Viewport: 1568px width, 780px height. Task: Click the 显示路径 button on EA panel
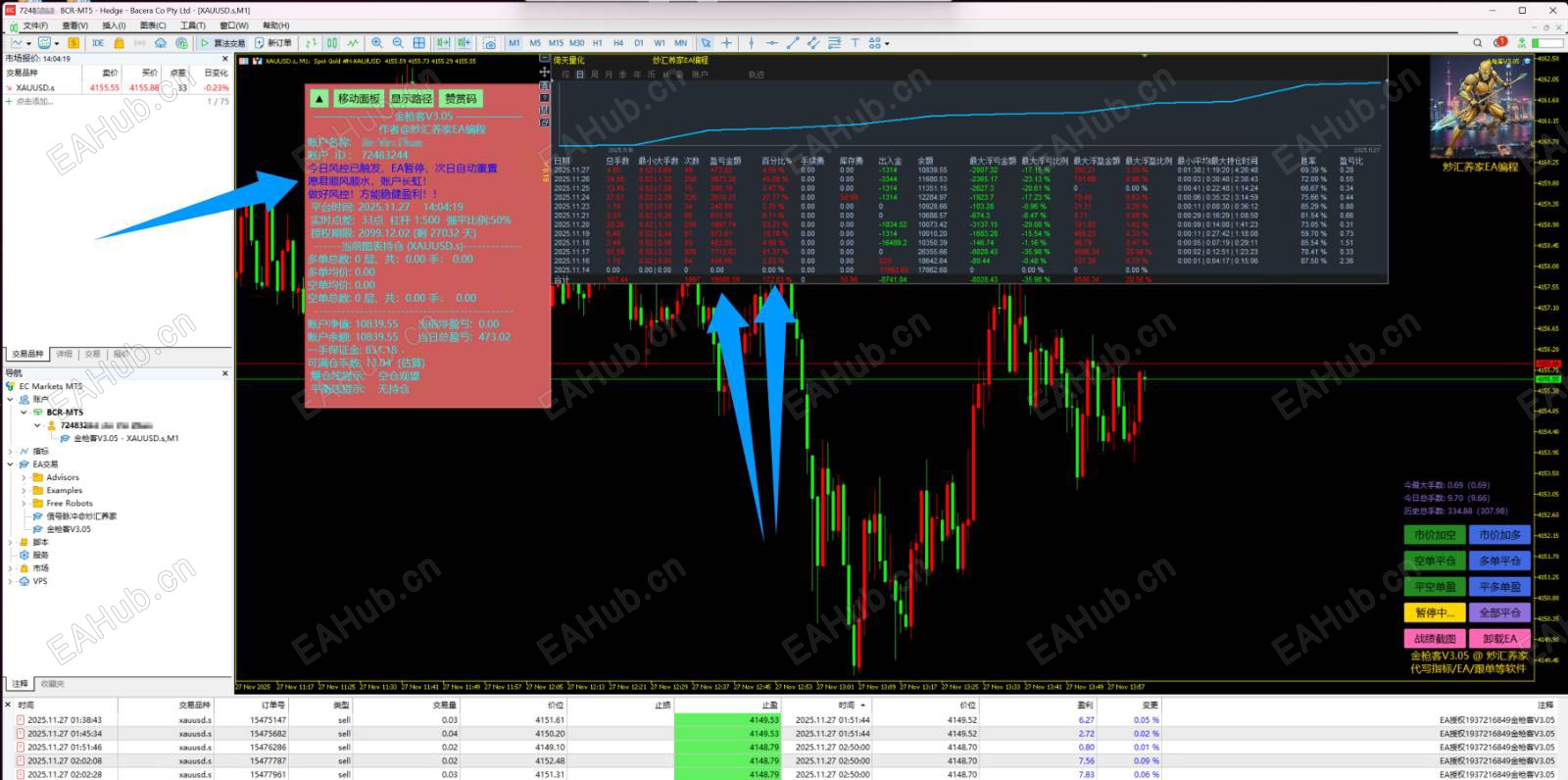point(412,99)
